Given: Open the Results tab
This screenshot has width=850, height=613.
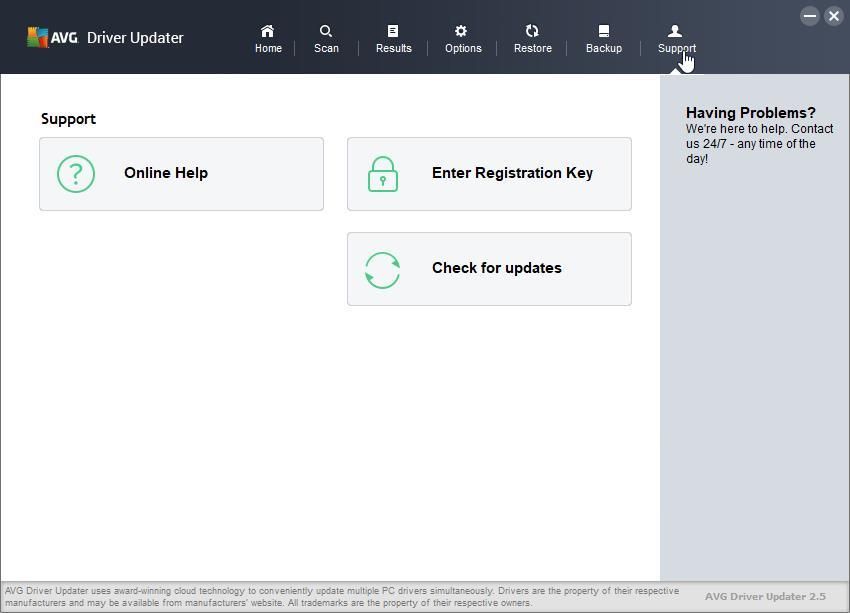Looking at the screenshot, I should (x=394, y=39).
